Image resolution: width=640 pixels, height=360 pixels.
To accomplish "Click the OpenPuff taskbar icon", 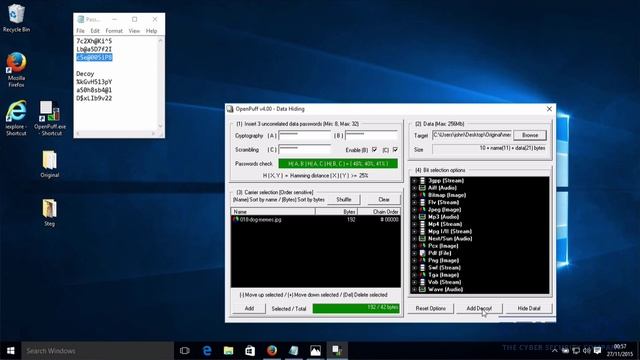I will click(x=337, y=351).
